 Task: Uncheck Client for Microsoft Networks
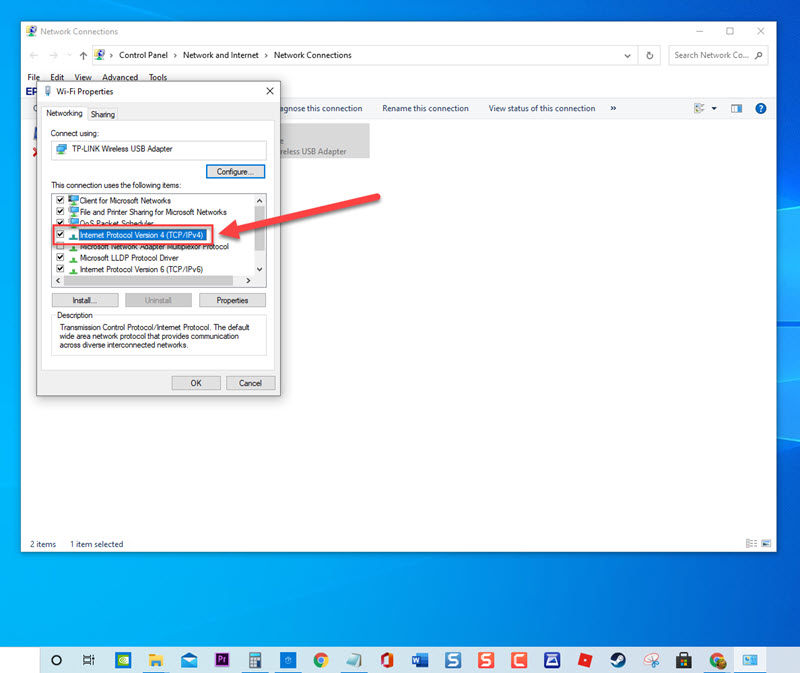pos(59,200)
